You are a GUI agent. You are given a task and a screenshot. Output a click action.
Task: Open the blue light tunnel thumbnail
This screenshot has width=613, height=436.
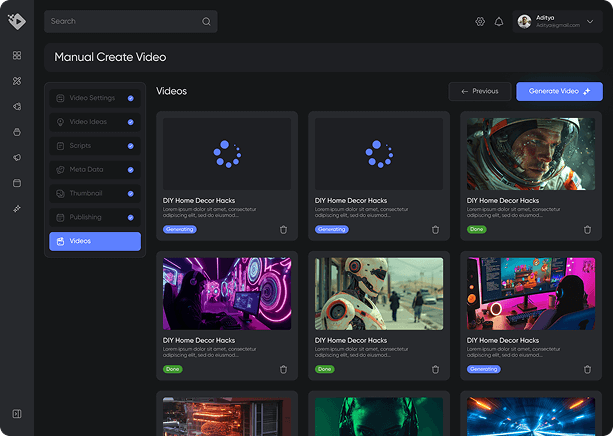(531, 416)
